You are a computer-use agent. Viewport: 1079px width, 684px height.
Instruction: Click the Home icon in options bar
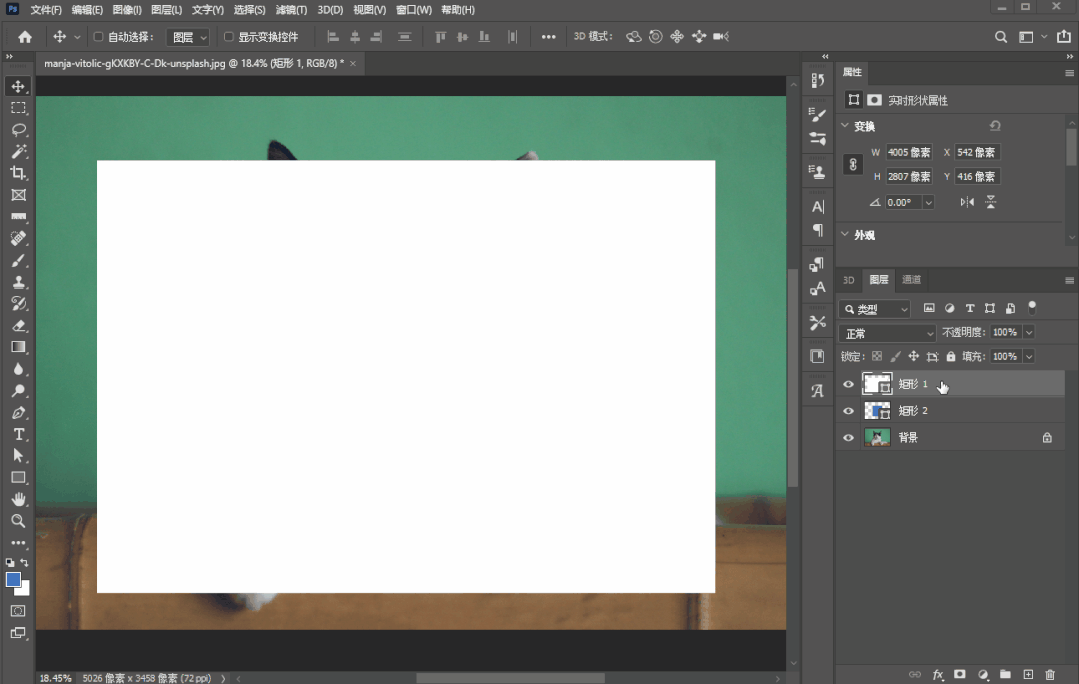(25, 37)
